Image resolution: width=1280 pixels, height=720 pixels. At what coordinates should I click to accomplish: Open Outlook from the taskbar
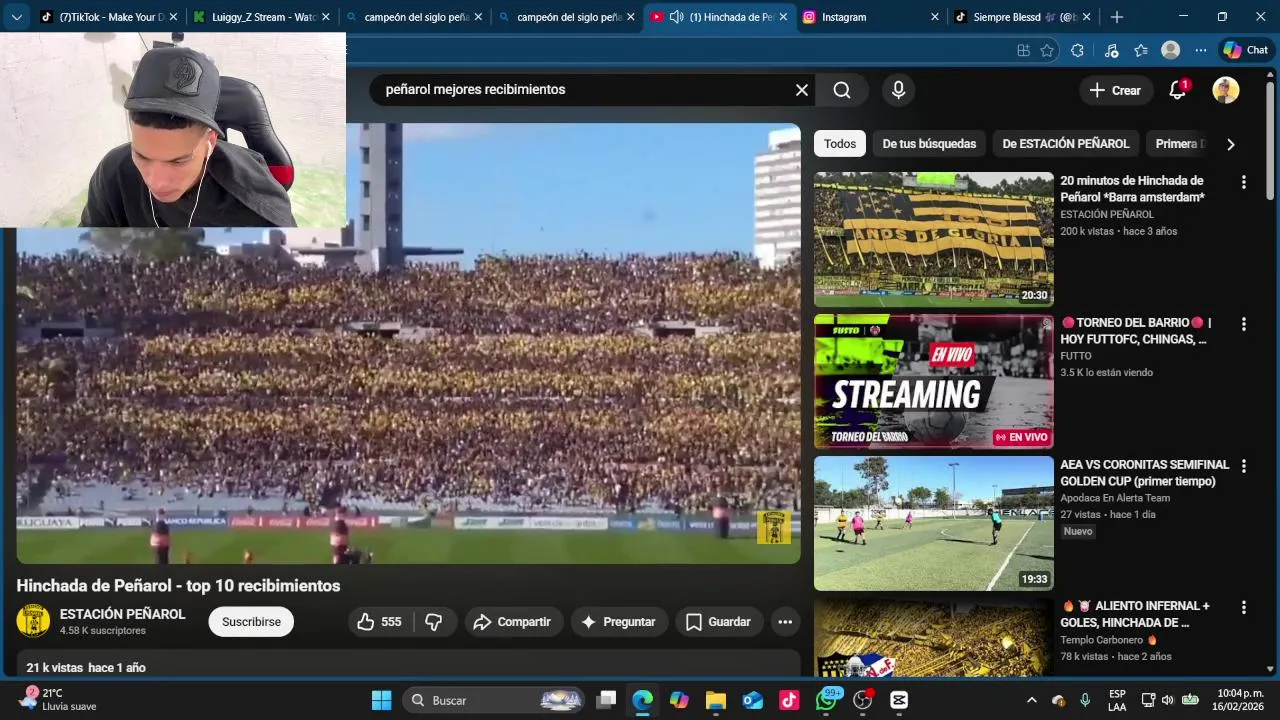753,700
